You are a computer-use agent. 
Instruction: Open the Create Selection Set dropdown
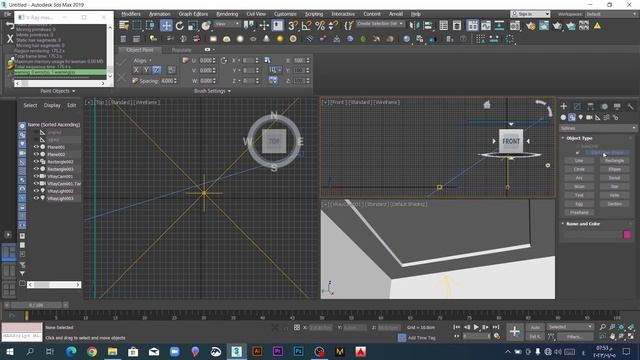pyautogui.click(x=380, y=24)
